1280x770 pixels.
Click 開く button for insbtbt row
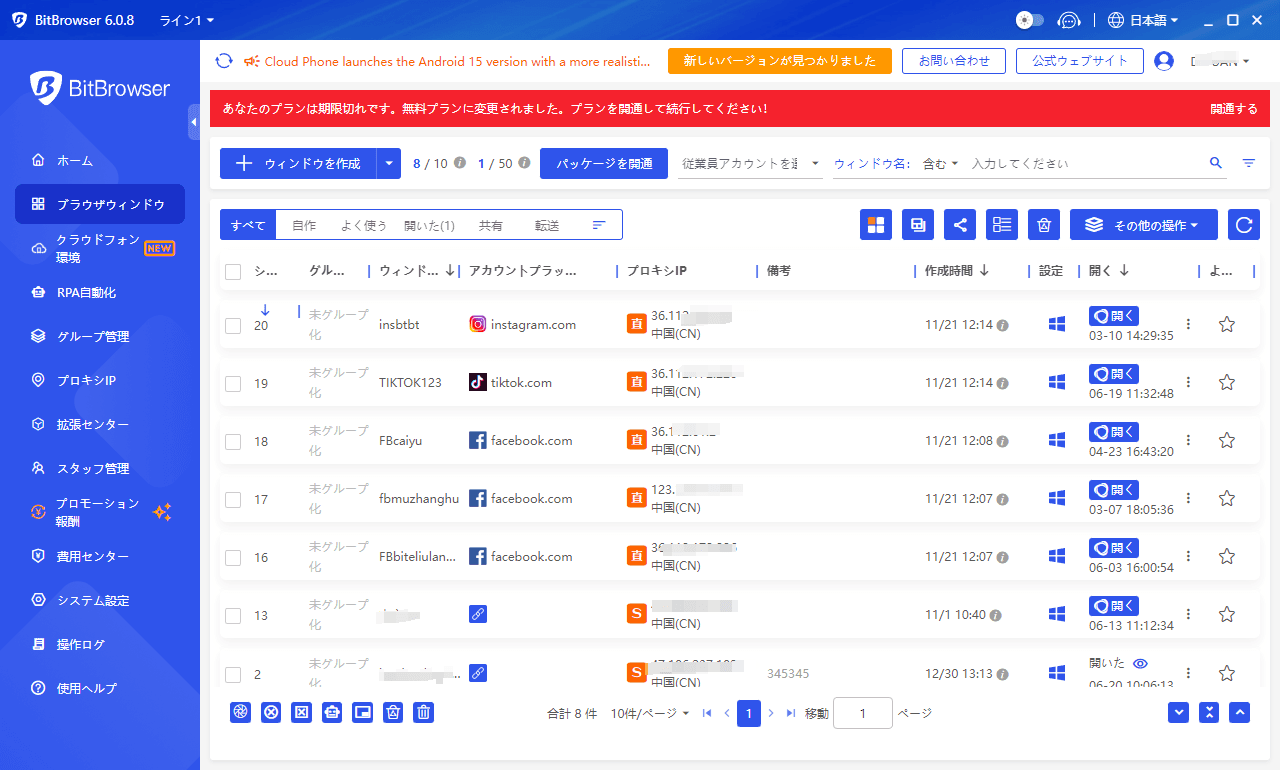click(1114, 316)
